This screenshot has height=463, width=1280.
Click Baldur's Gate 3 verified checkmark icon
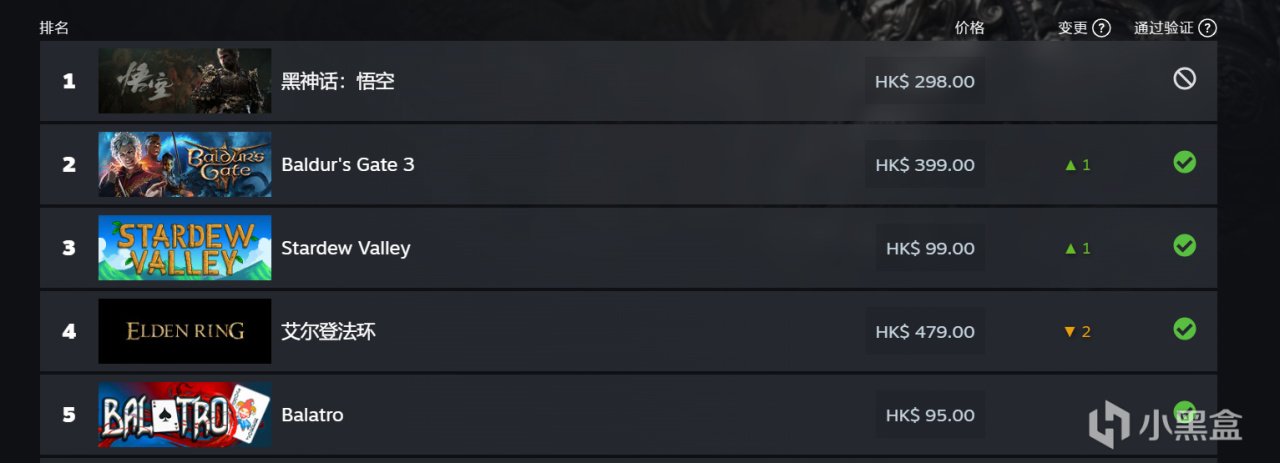click(x=1184, y=162)
